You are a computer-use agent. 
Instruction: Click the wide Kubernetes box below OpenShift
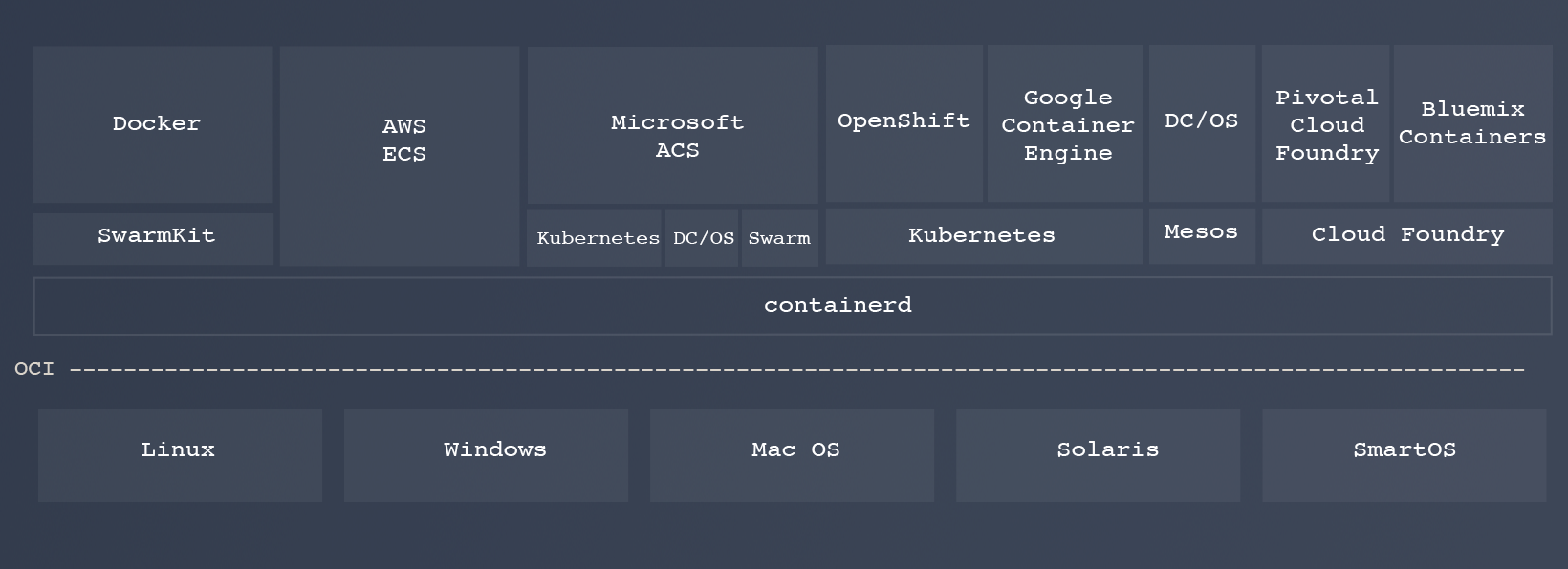(984, 236)
